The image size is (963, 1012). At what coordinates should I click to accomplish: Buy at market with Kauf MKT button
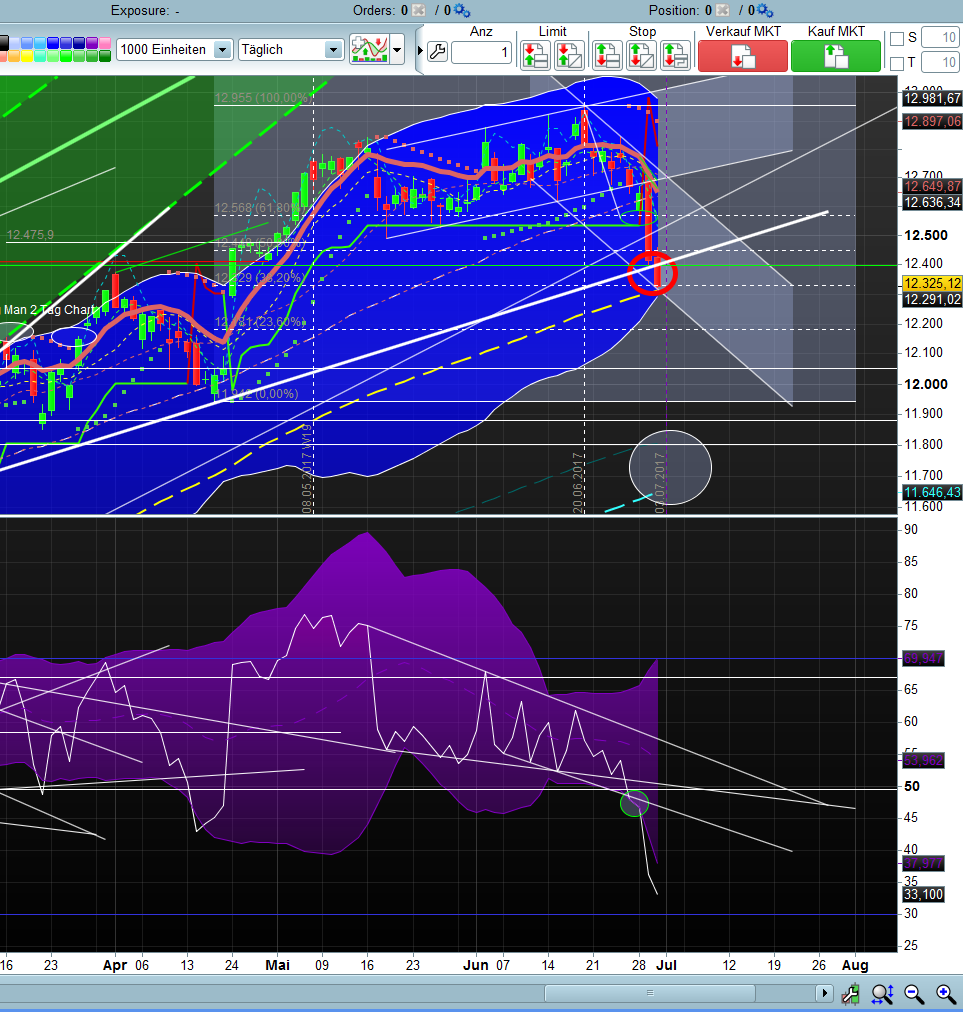pyautogui.click(x=836, y=56)
